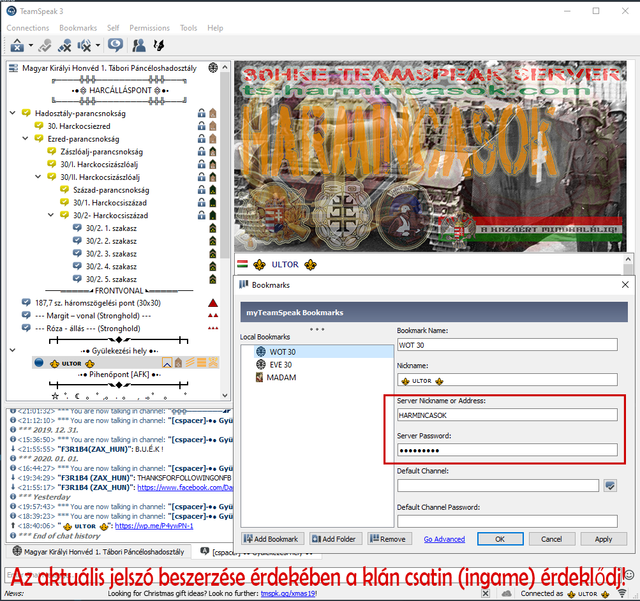The width and height of the screenshot is (640, 601).
Task: Click Go Advanced link
Action: tap(444, 539)
